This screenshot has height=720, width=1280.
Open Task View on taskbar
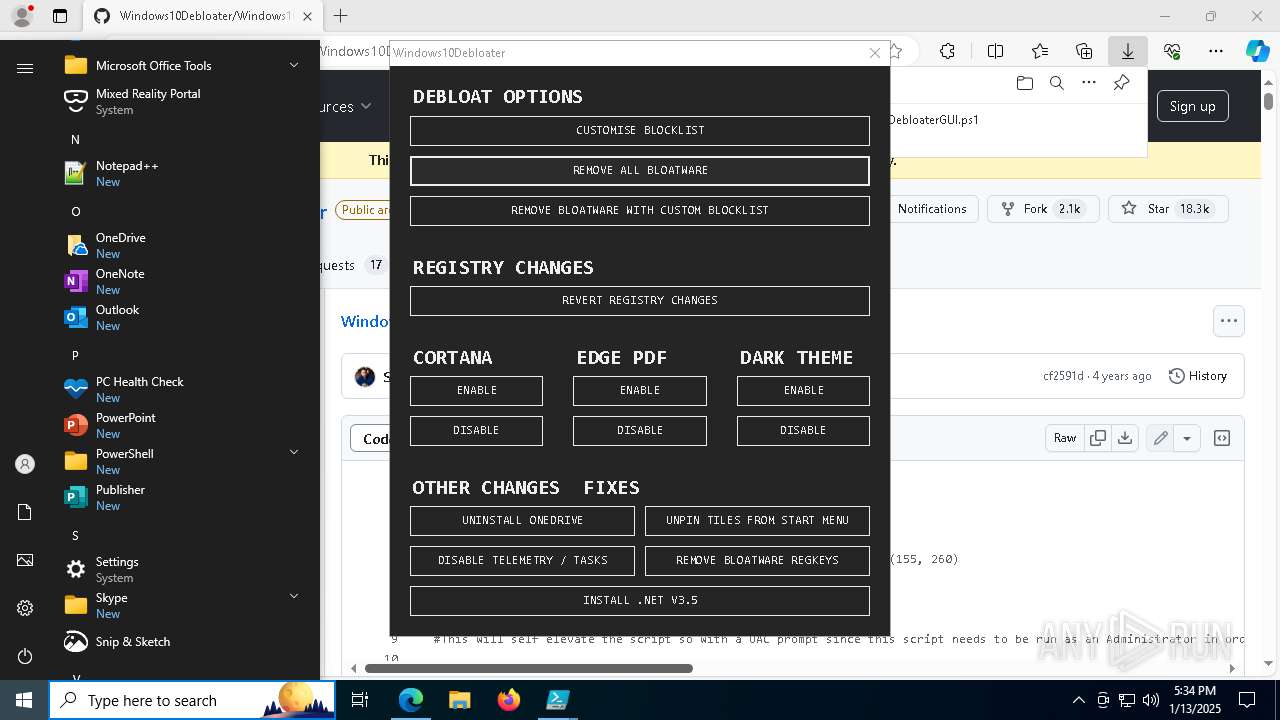pos(360,700)
